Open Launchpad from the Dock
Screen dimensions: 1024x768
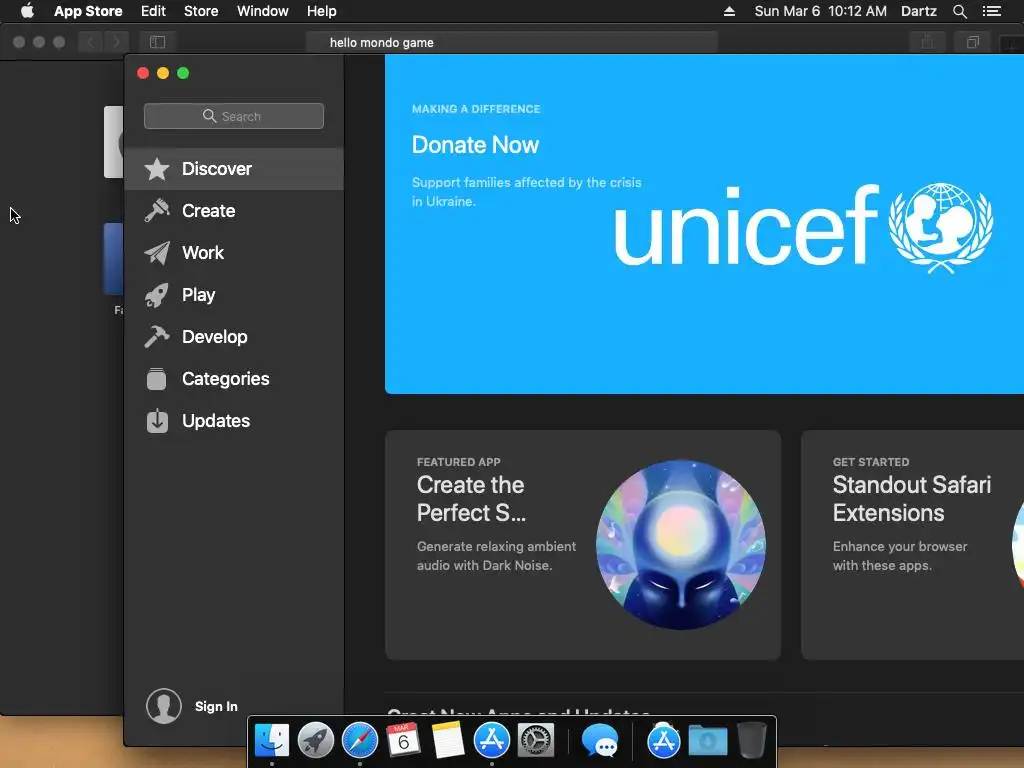point(315,741)
